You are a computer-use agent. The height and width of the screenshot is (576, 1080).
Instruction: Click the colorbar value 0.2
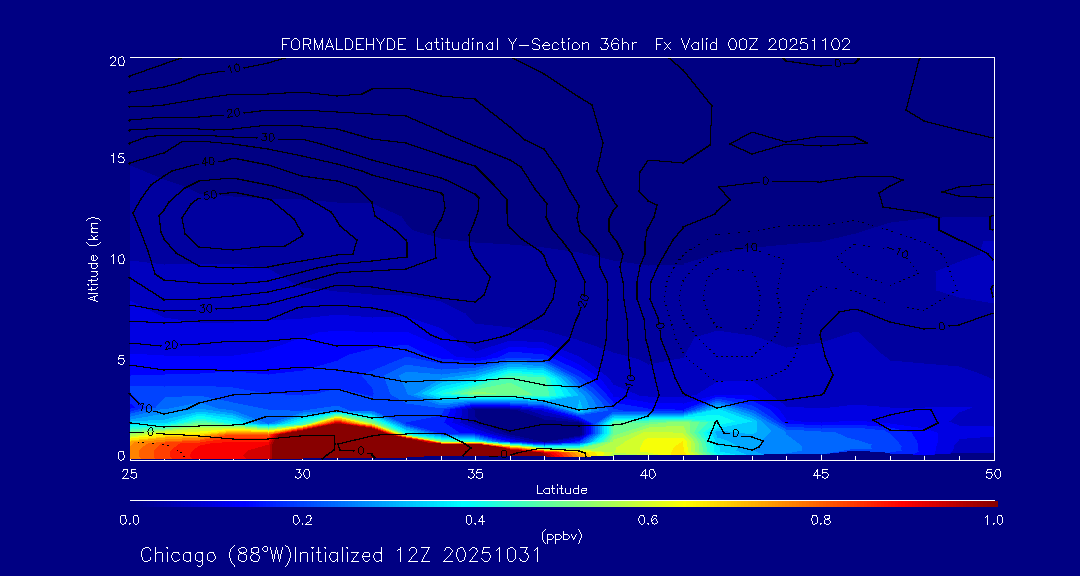(x=302, y=520)
